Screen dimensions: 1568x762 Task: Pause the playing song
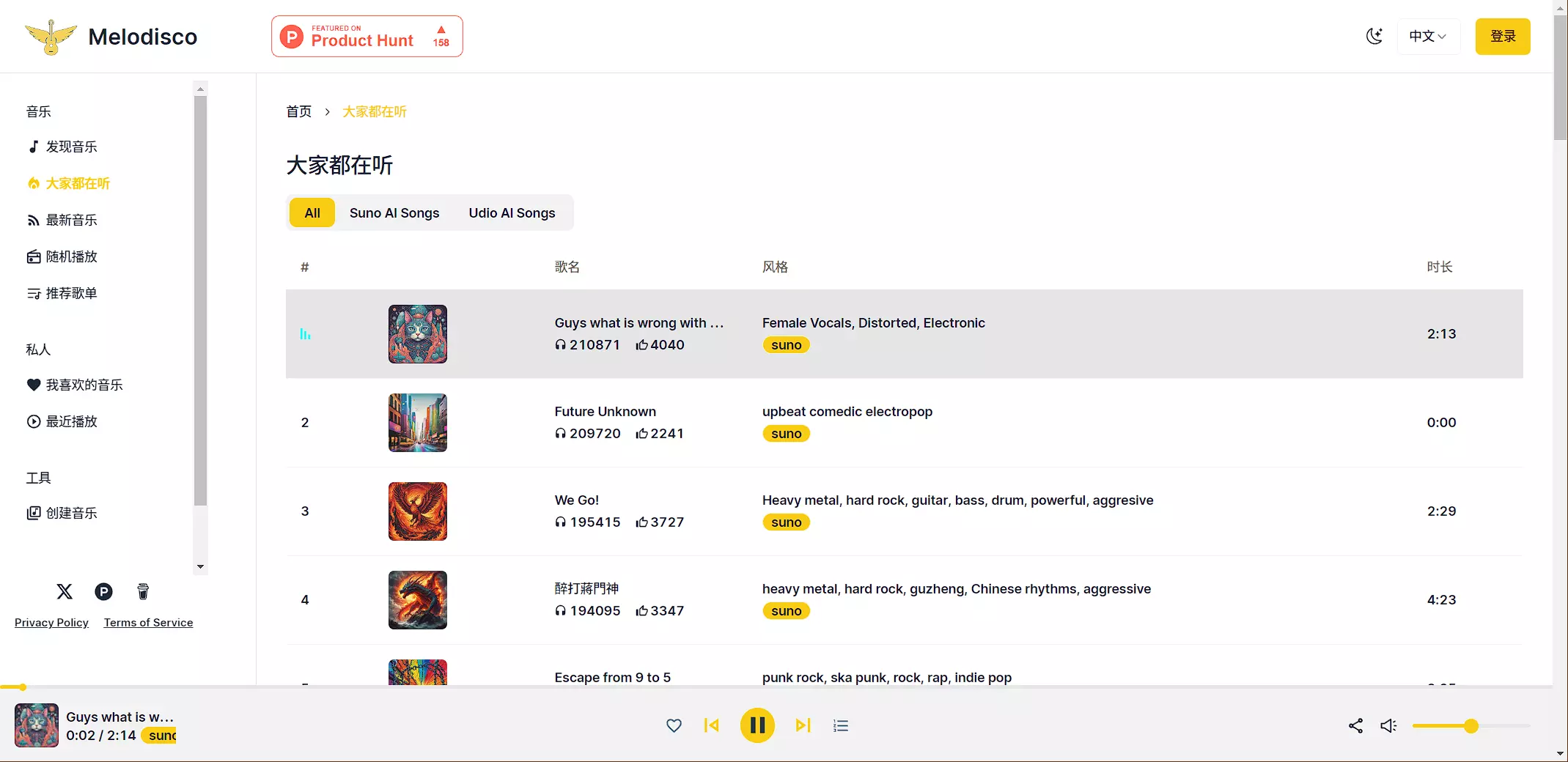pyautogui.click(x=757, y=725)
